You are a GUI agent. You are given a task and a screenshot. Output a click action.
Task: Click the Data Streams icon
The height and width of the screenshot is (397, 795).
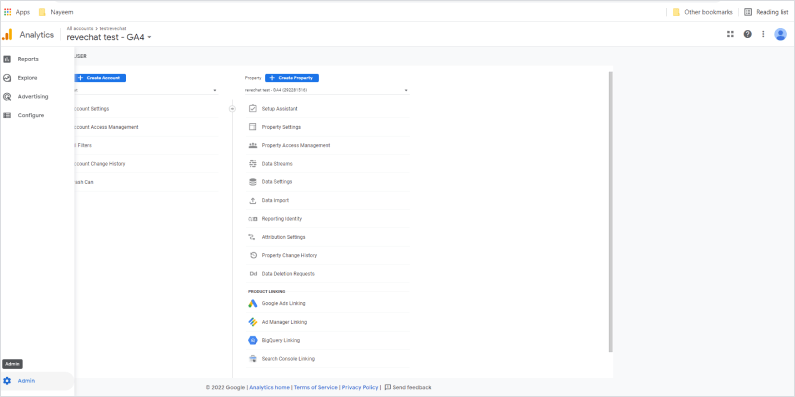pos(253,164)
